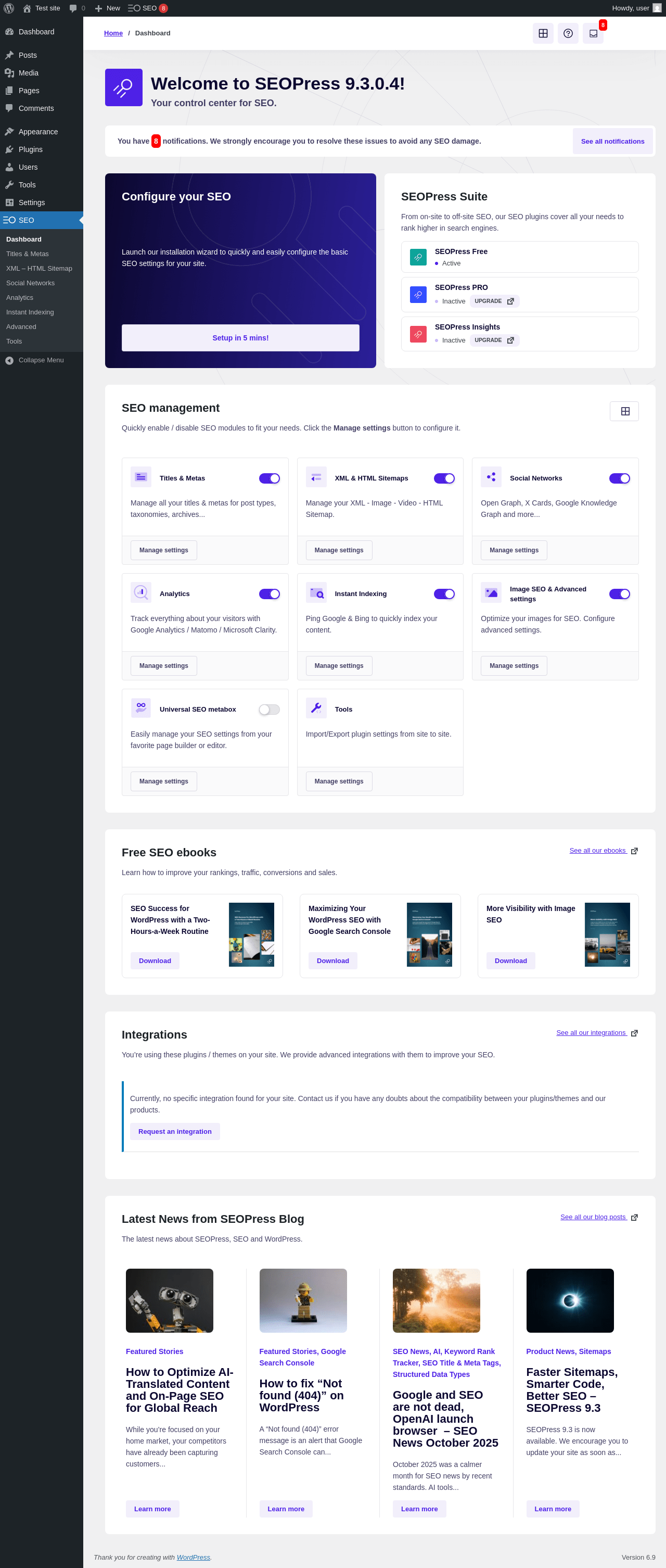666x1568 pixels.
Task: Disable the Social Networks toggle
Action: point(620,478)
